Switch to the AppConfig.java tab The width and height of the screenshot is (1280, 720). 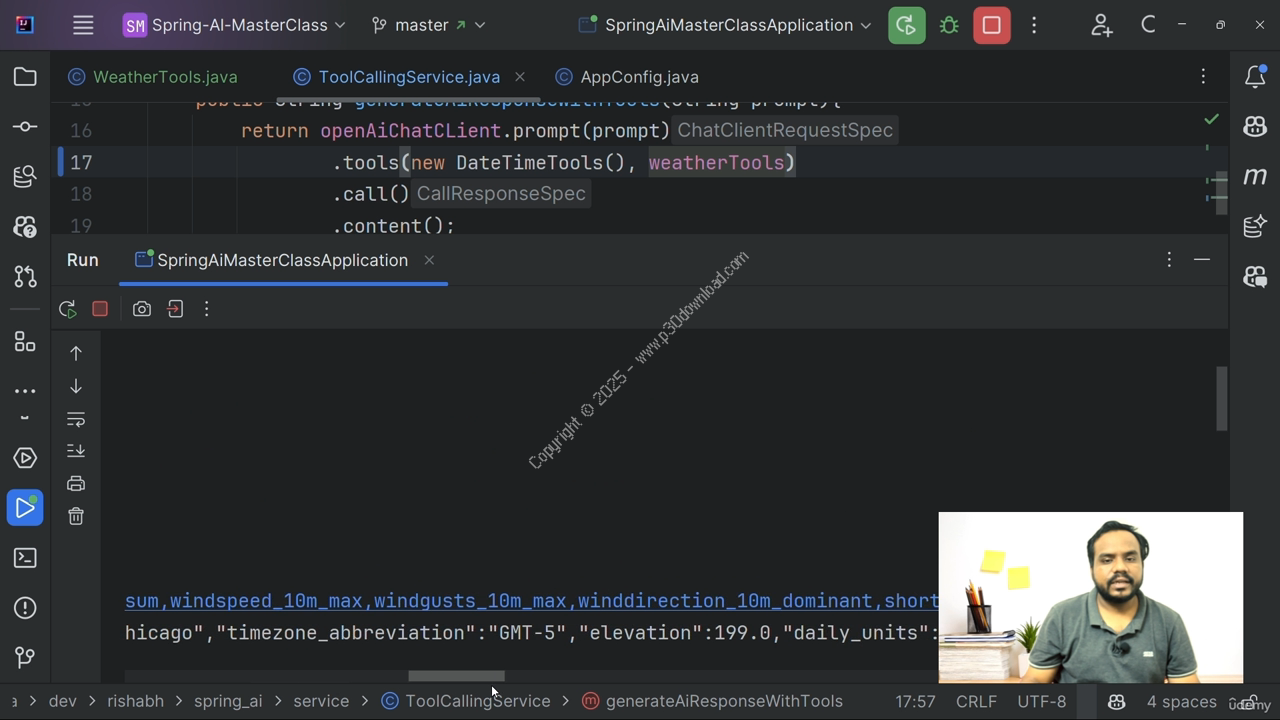coord(639,77)
